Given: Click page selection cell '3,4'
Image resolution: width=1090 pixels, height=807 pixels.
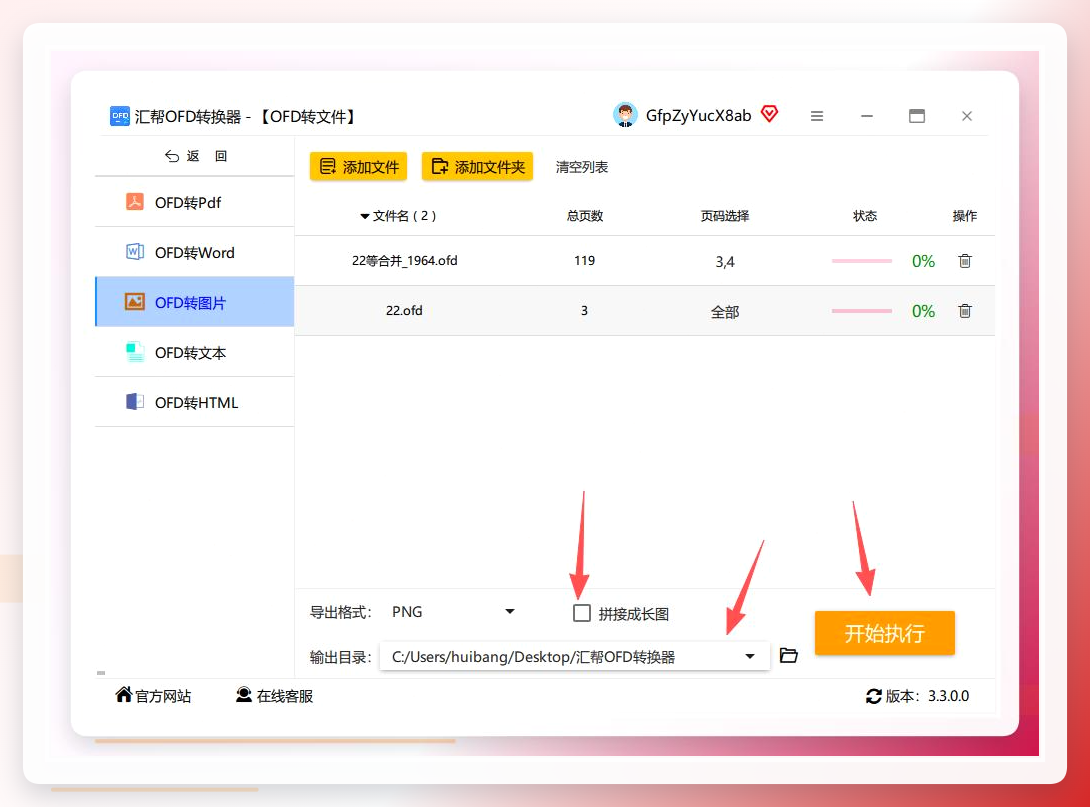Looking at the screenshot, I should (x=725, y=262).
